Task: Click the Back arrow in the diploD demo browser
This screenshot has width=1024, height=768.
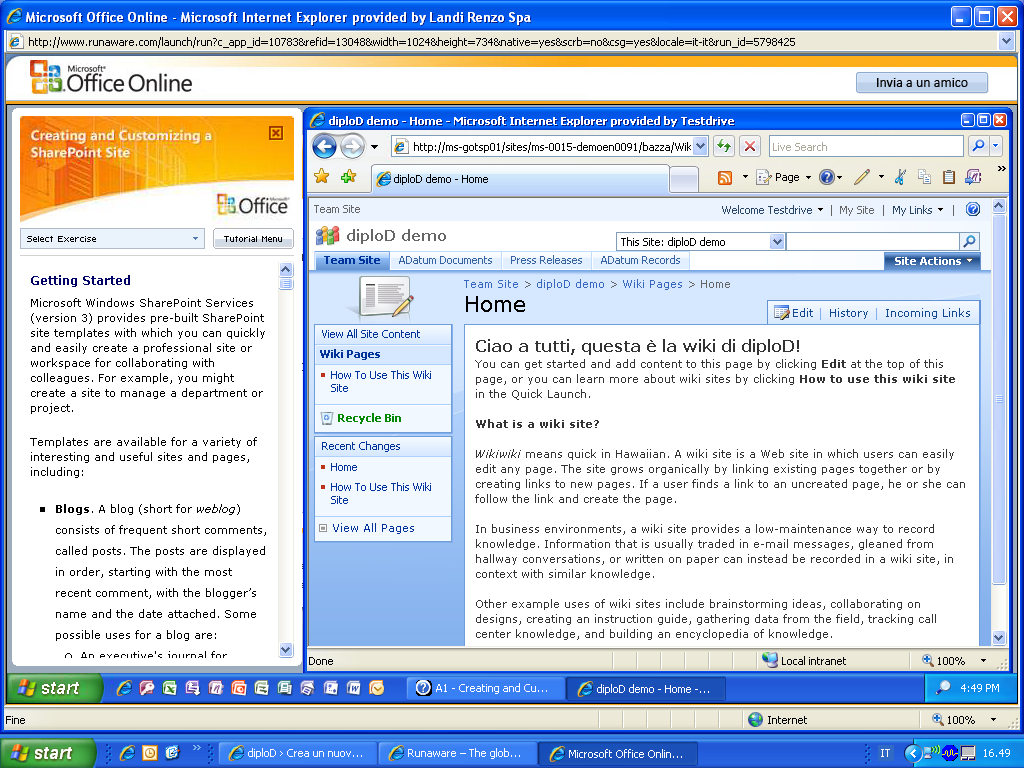Action: [x=325, y=146]
